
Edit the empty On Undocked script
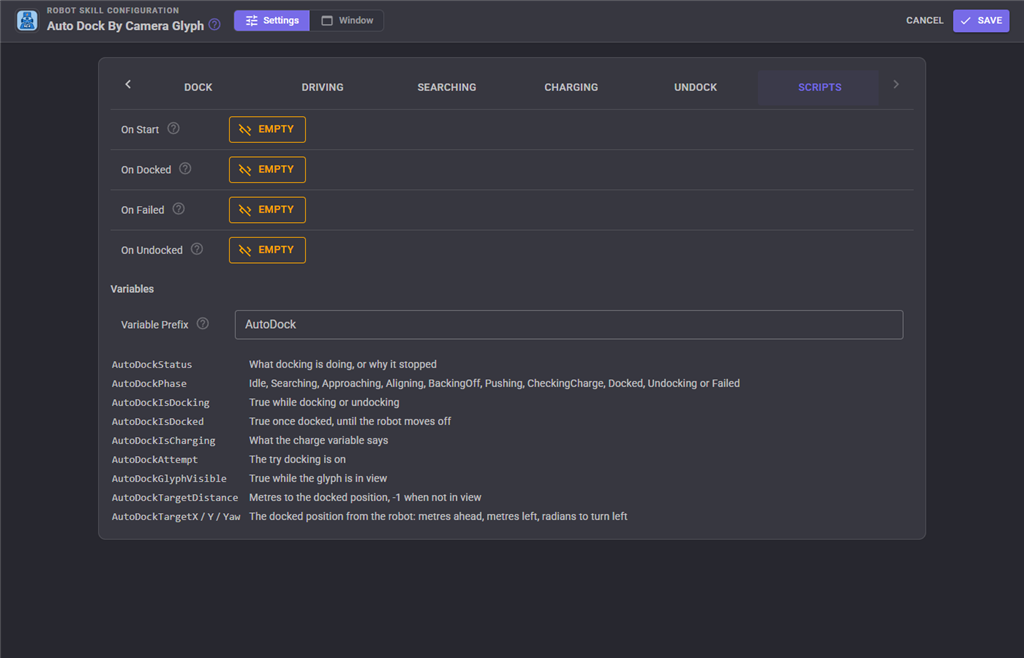click(267, 250)
